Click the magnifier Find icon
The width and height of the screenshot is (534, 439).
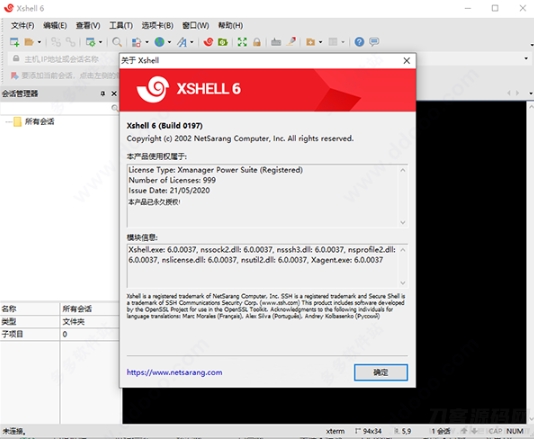(117, 42)
